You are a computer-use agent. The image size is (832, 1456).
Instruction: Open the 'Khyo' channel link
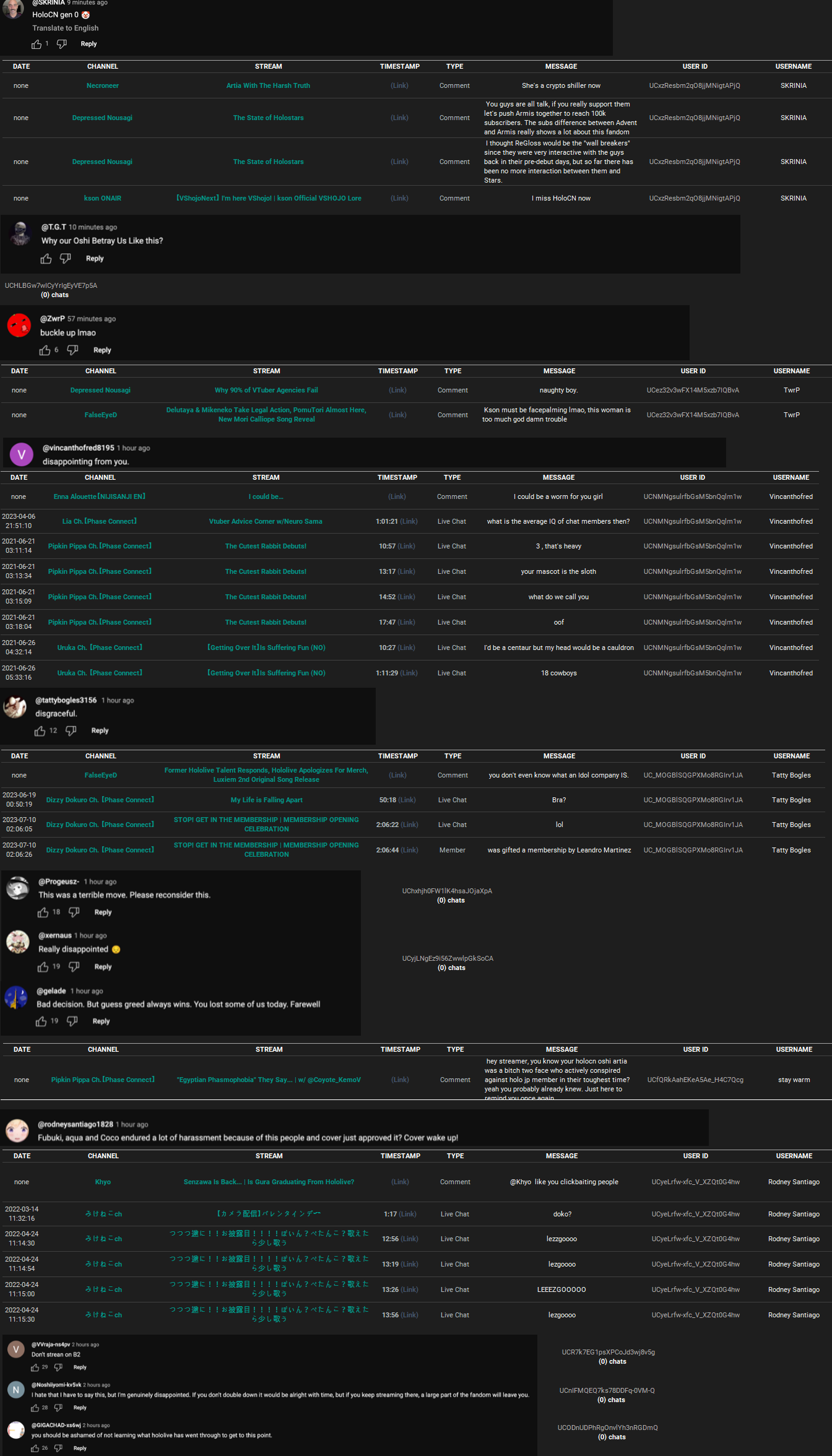coord(103,1182)
